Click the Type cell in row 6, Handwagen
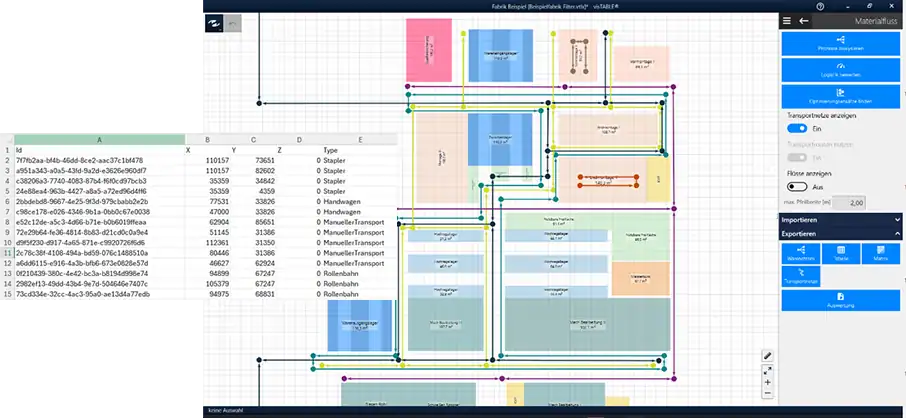The image size is (906, 418). (x=360, y=201)
